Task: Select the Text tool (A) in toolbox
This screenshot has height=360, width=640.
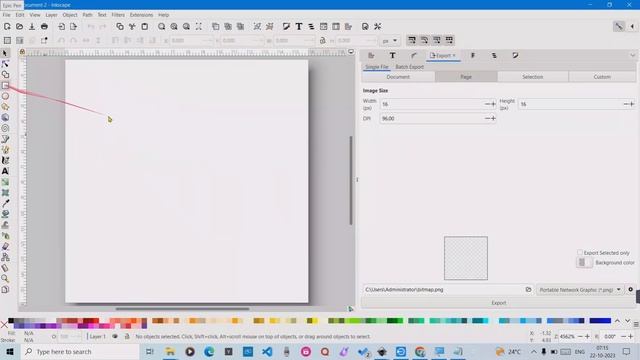Action: click(x=5, y=171)
